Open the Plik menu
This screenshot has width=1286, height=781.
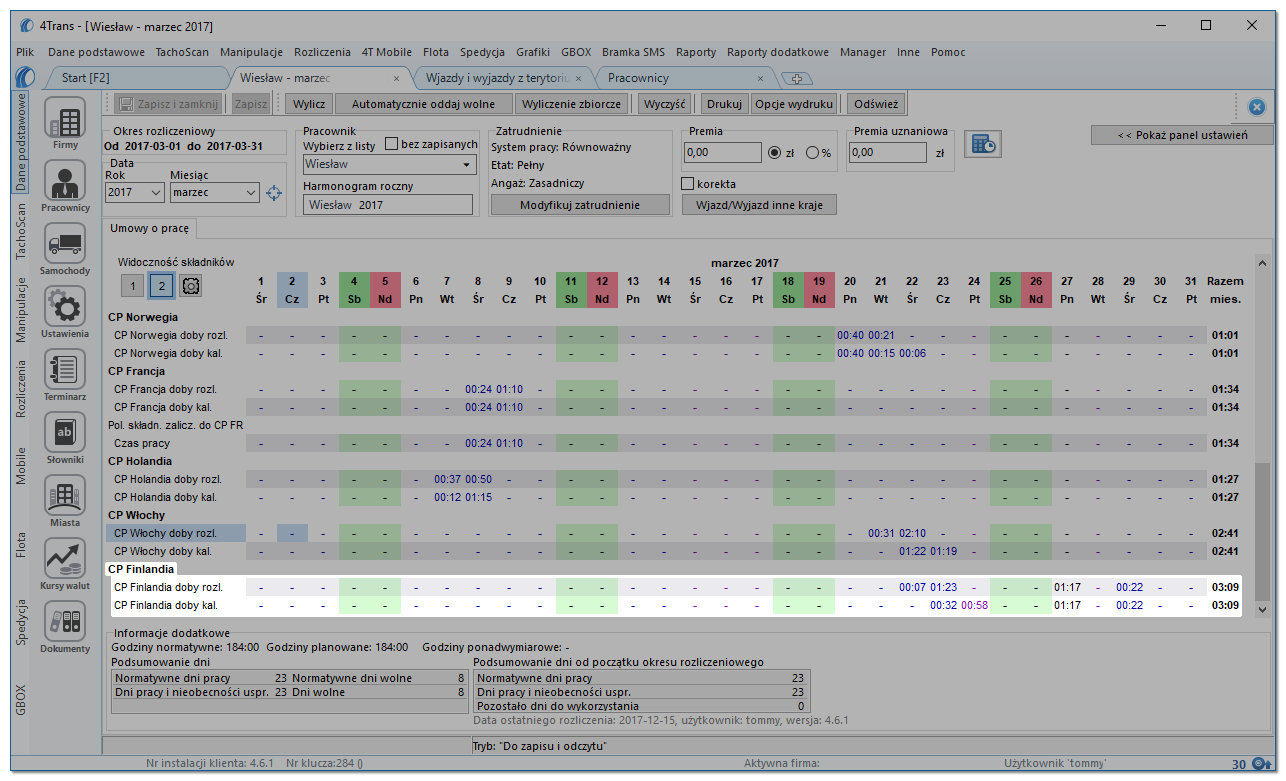pyautogui.click(x=27, y=52)
